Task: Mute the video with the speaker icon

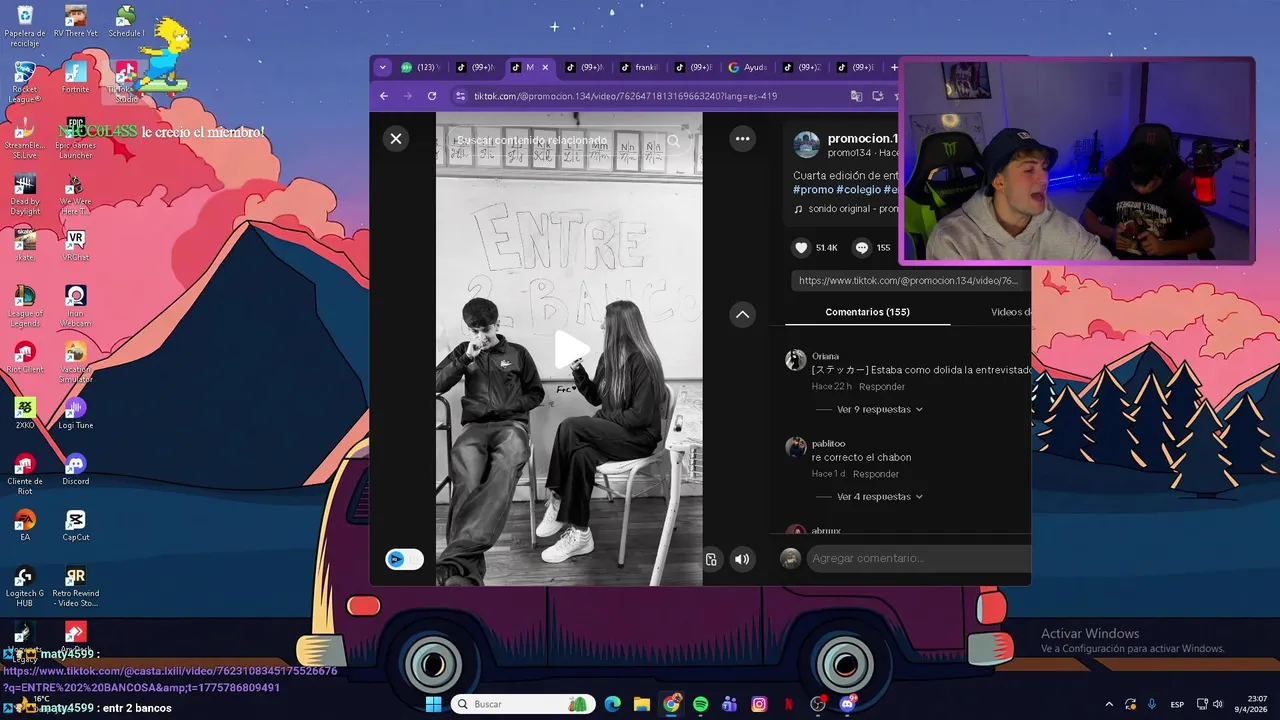Action: click(x=742, y=559)
